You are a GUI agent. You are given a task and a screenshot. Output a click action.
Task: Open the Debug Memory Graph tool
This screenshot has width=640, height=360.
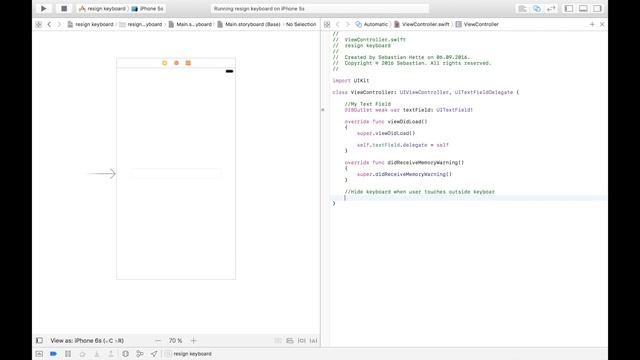click(x=140, y=354)
